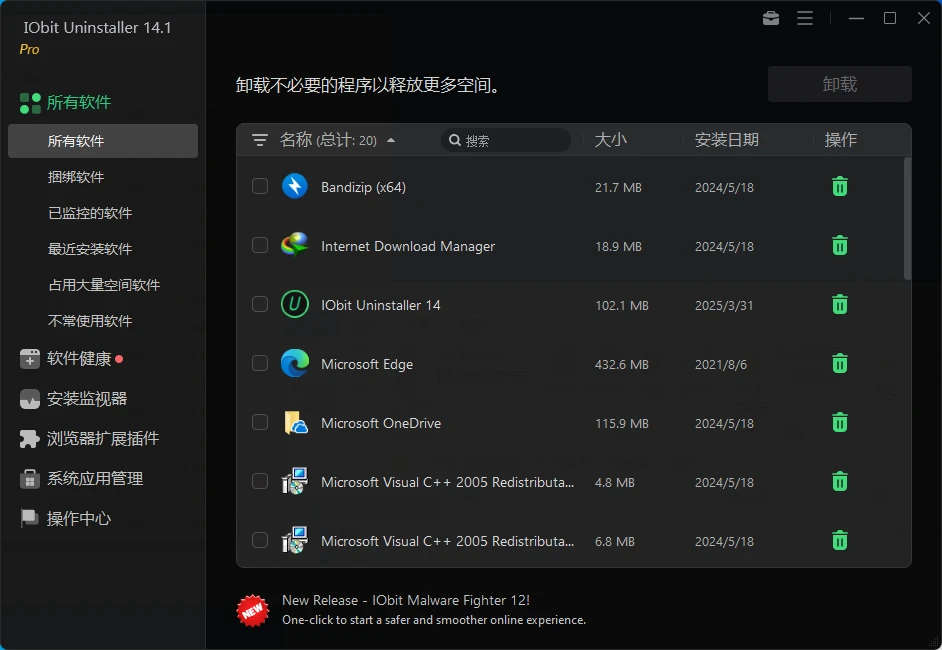Click the 'Internet Download Manager' name text
Image resolution: width=942 pixels, height=650 pixels.
pos(408,246)
